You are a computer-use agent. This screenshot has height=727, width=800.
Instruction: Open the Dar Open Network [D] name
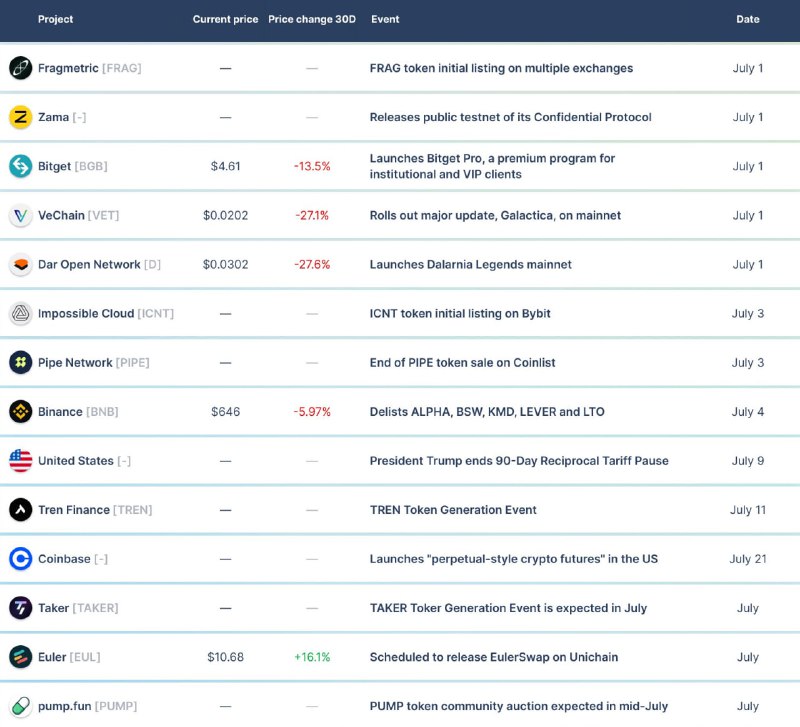pyautogui.click(x=99, y=264)
